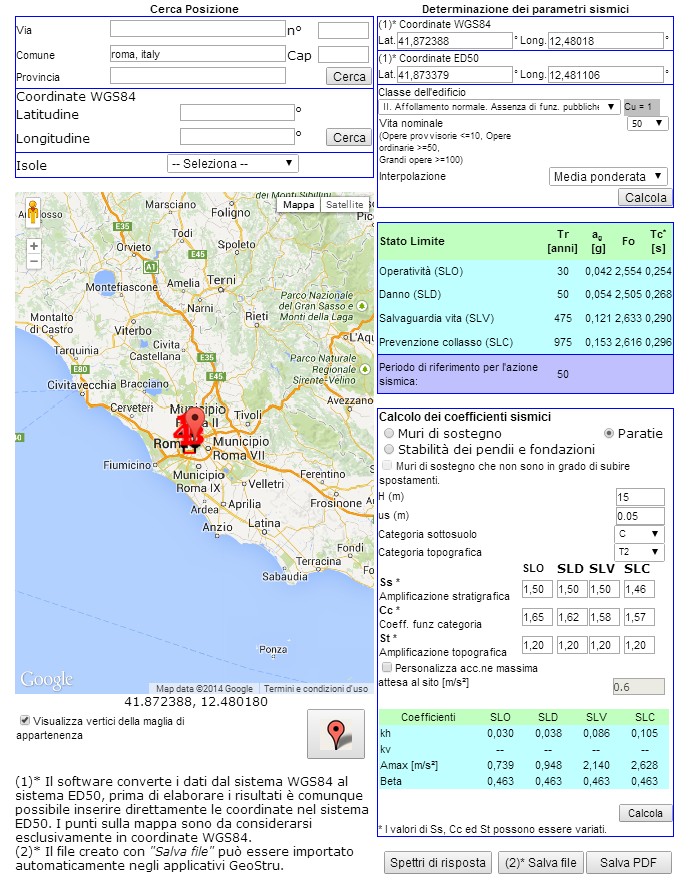The width and height of the screenshot is (691, 895).
Task: Zoom out on the map
Action: (x=34, y=261)
